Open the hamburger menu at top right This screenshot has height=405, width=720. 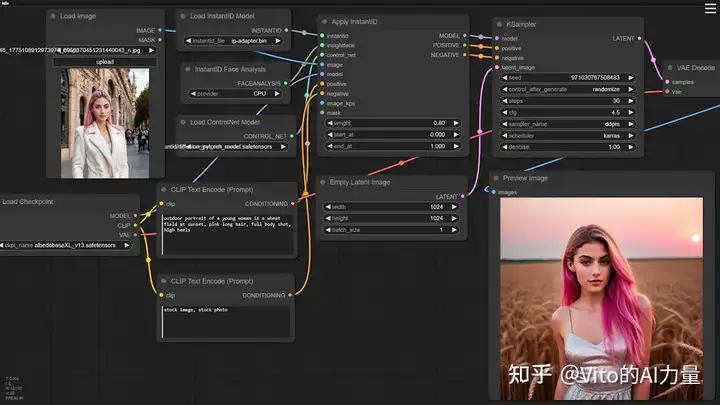(x=710, y=9)
